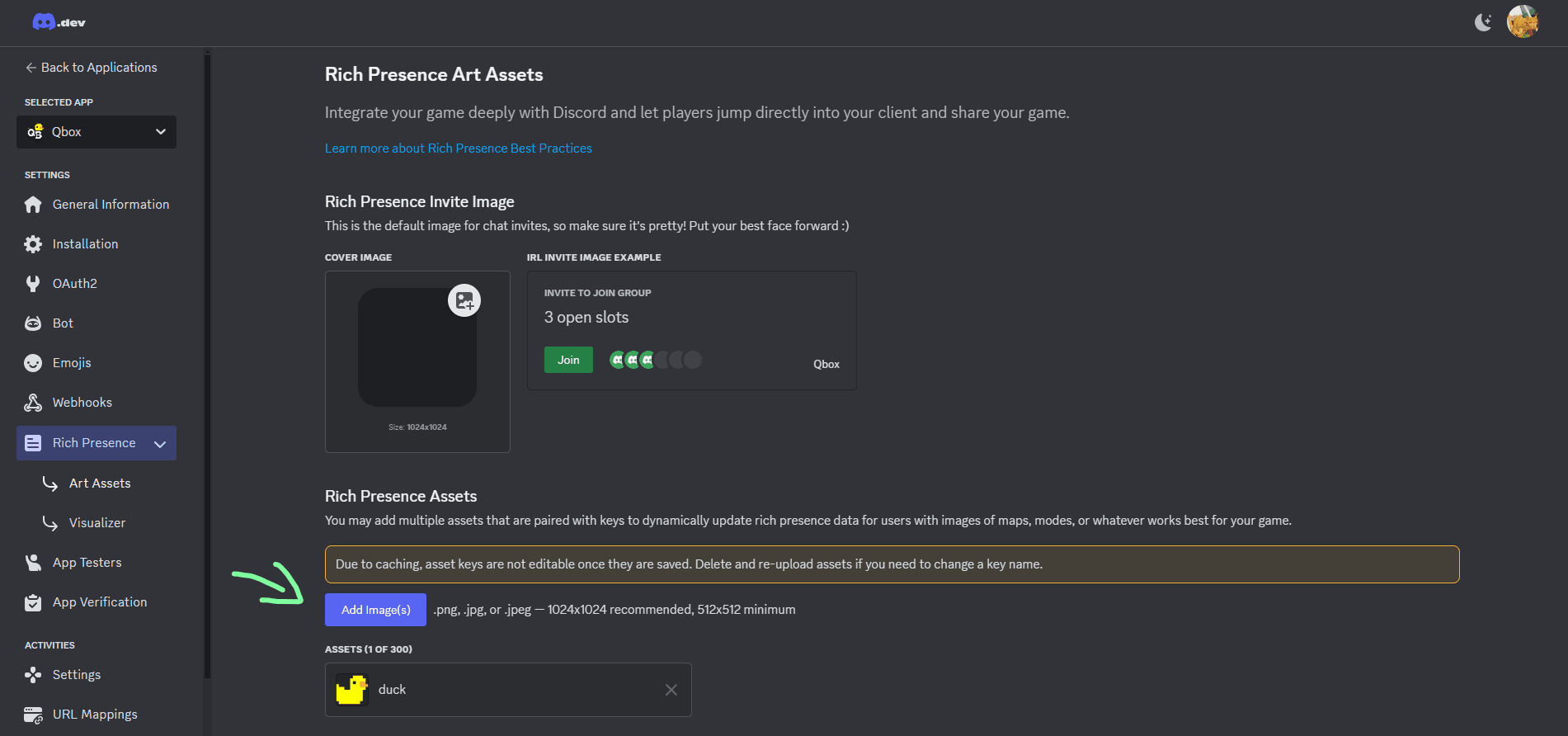Viewport: 1568px width, 736px height.
Task: Click the Add Image(s) button
Action: click(x=375, y=610)
